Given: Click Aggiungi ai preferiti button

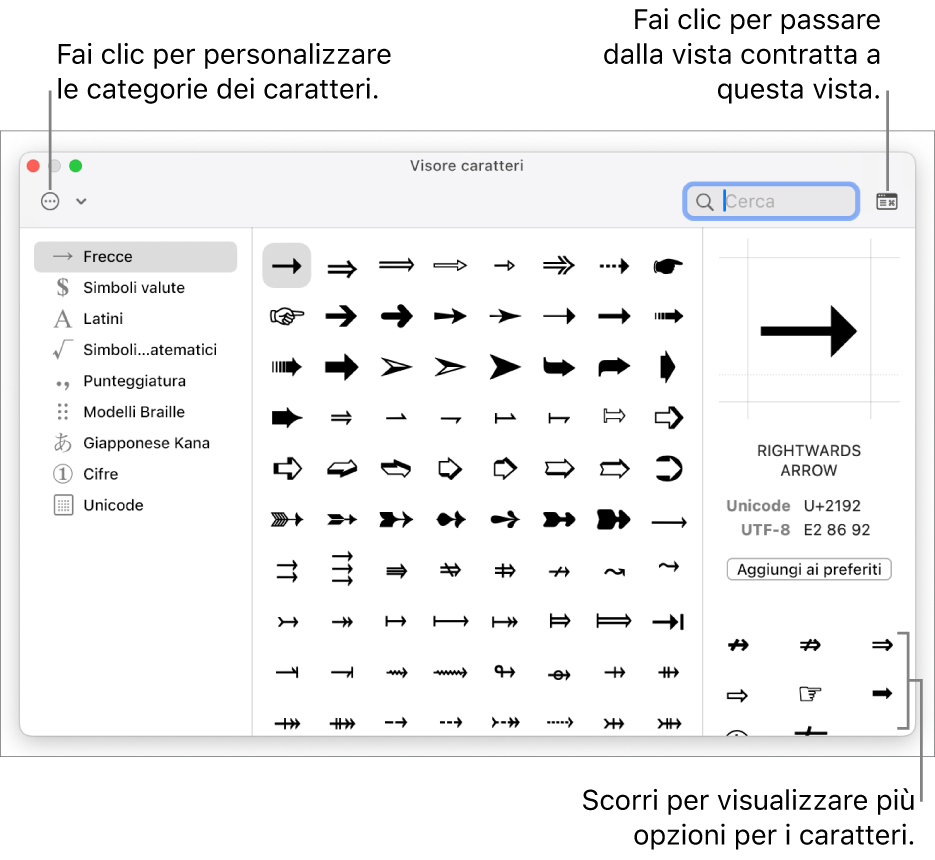Looking at the screenshot, I should pos(809,569).
